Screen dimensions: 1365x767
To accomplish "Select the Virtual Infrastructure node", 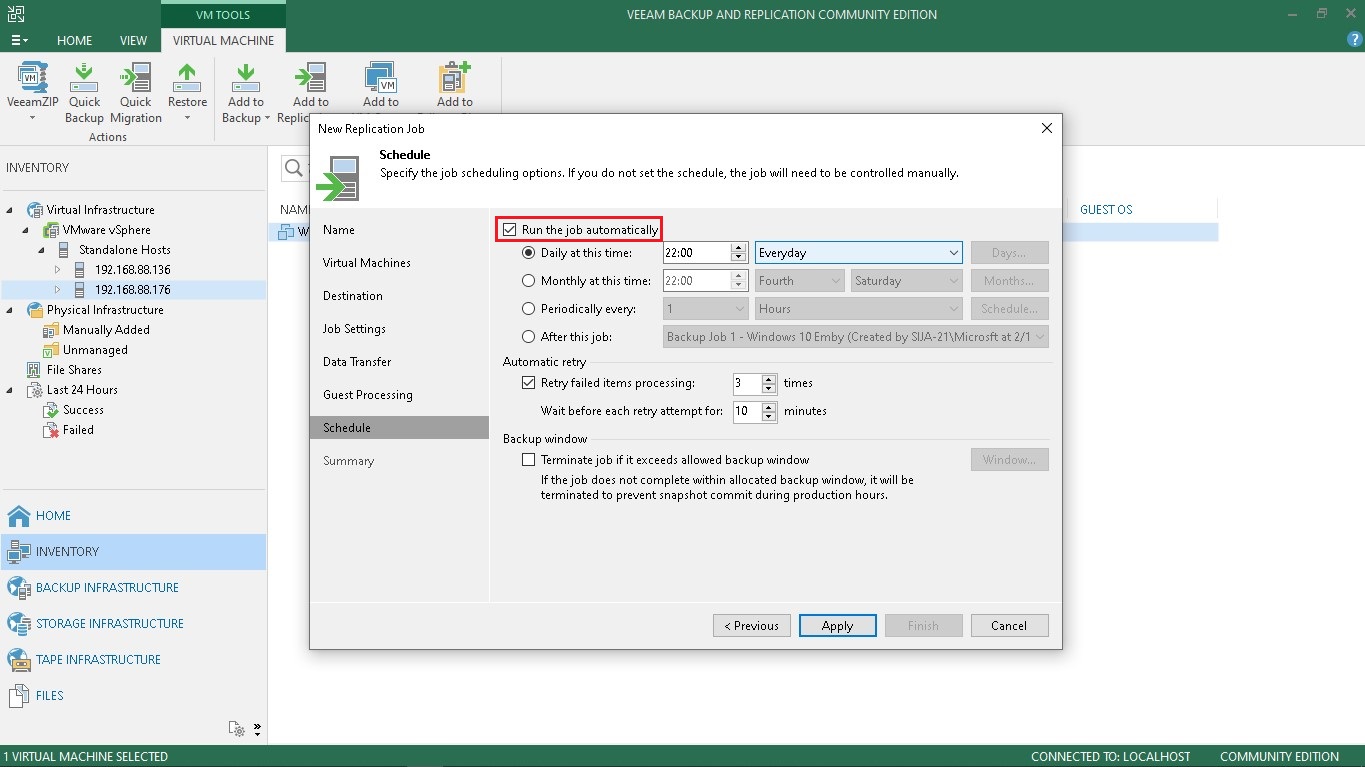I will click(x=100, y=210).
